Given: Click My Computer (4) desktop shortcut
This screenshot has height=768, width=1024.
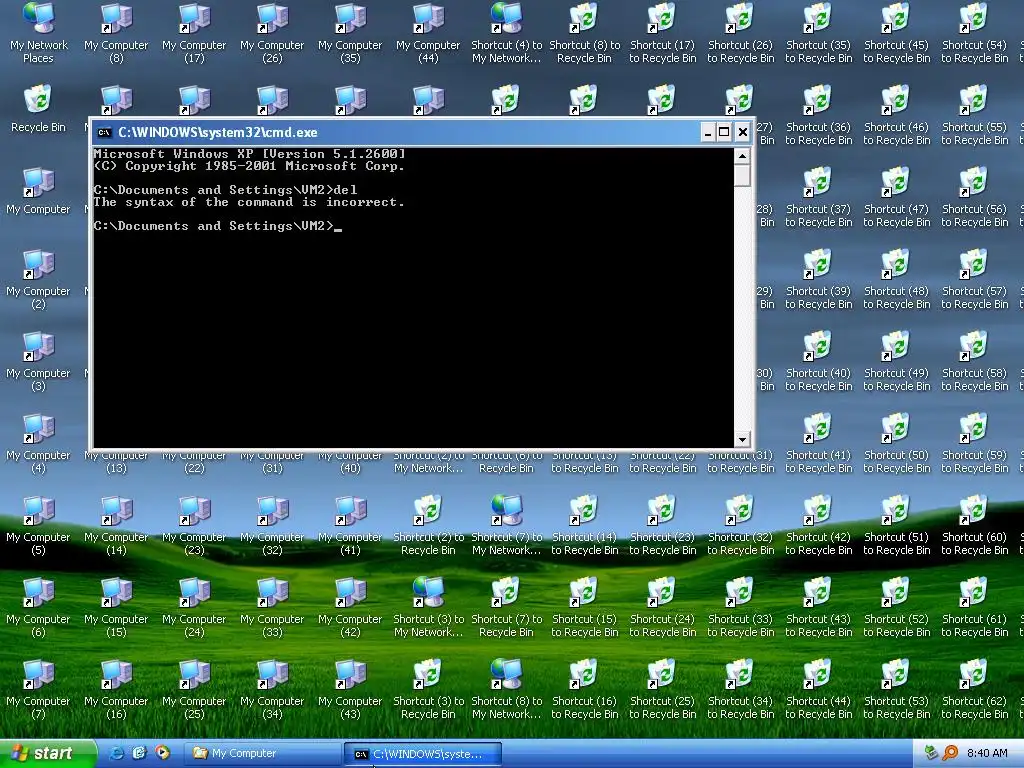Looking at the screenshot, I should point(39,443).
